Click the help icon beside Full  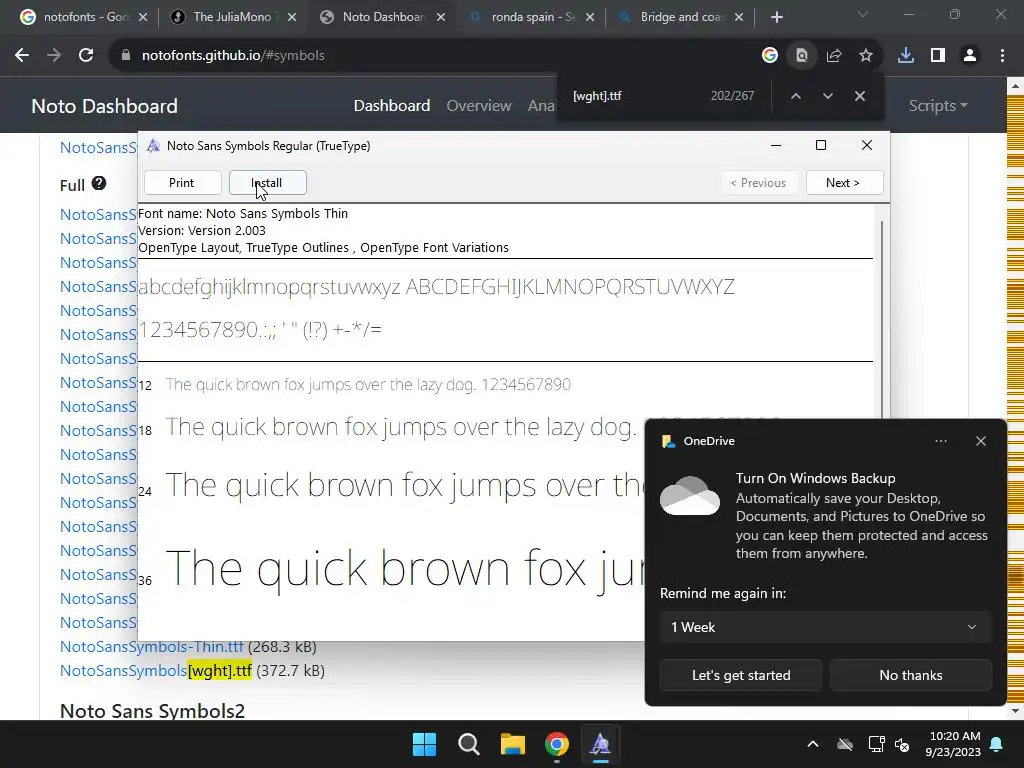[x=99, y=184]
